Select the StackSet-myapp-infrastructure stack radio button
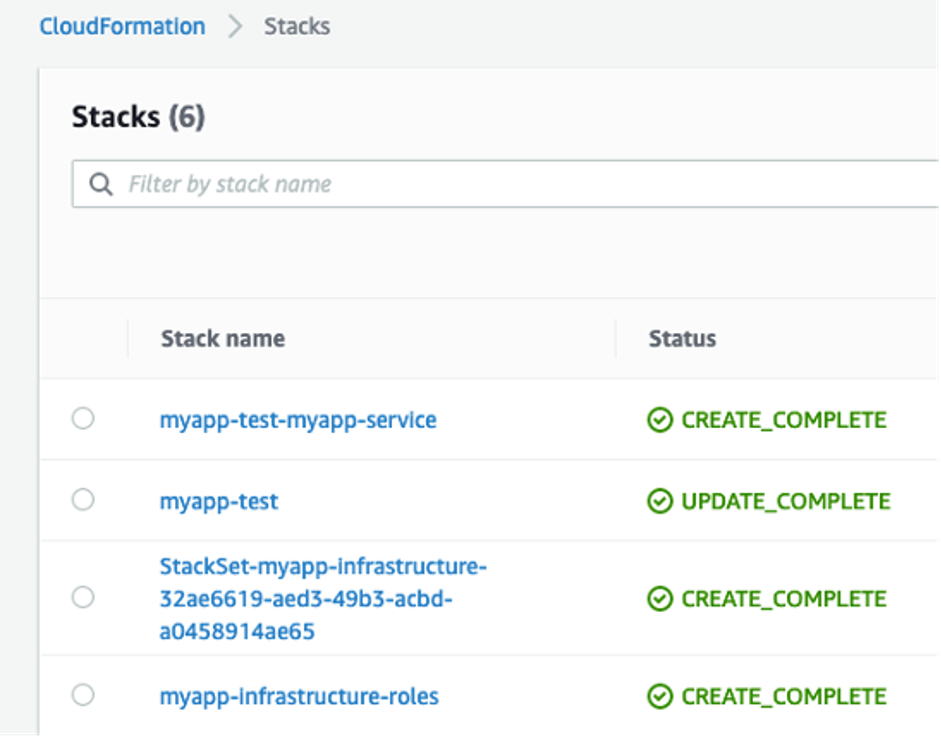The image size is (941, 737). pos(83,599)
